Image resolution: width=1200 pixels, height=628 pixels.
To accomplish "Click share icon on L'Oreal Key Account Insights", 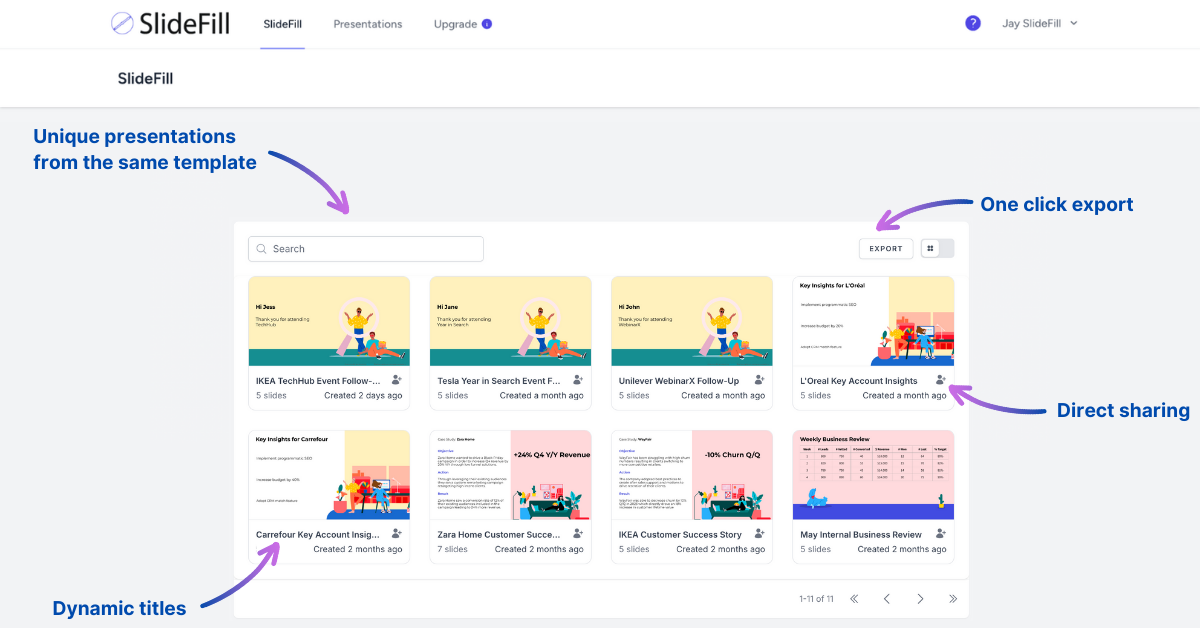I will pos(940,381).
